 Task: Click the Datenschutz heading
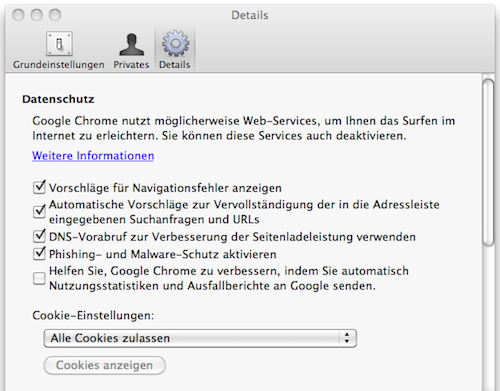coord(58,99)
